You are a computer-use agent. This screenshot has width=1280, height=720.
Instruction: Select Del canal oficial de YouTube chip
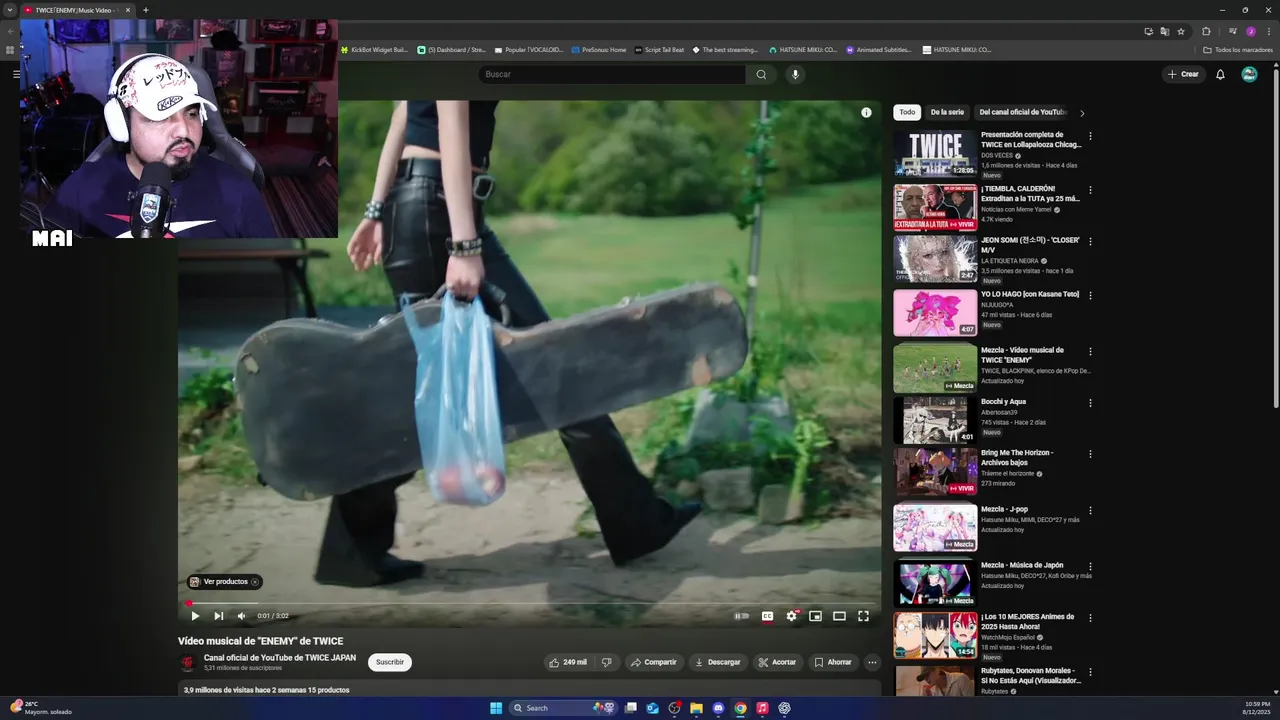click(1022, 112)
